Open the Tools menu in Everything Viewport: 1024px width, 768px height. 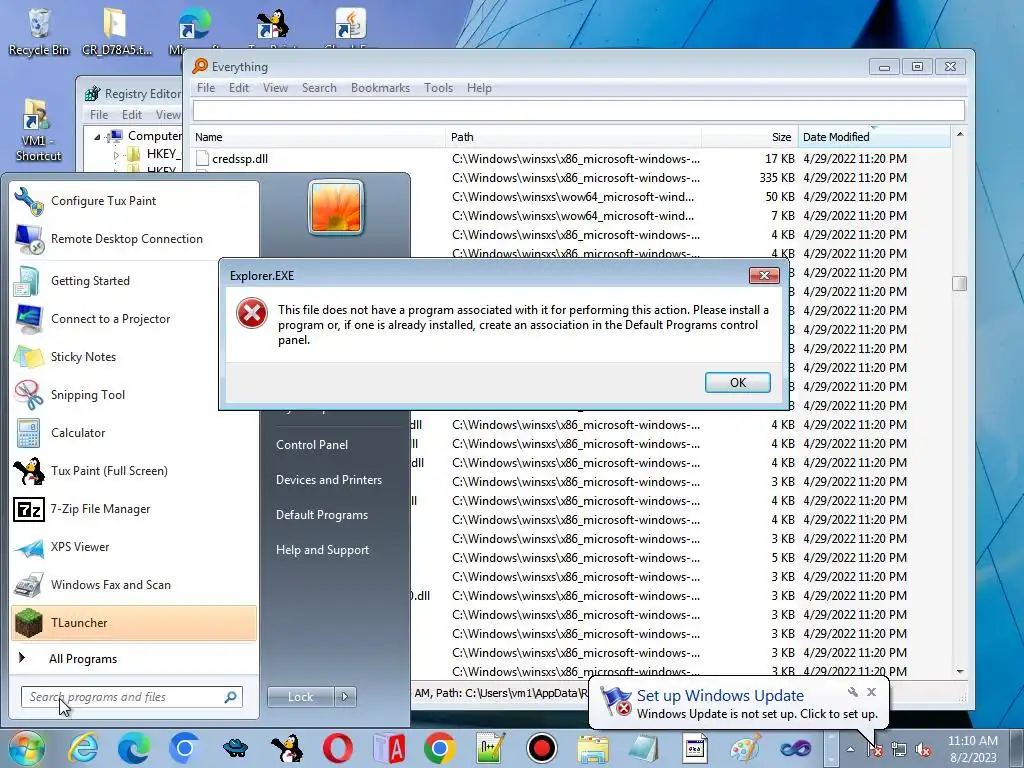click(438, 88)
